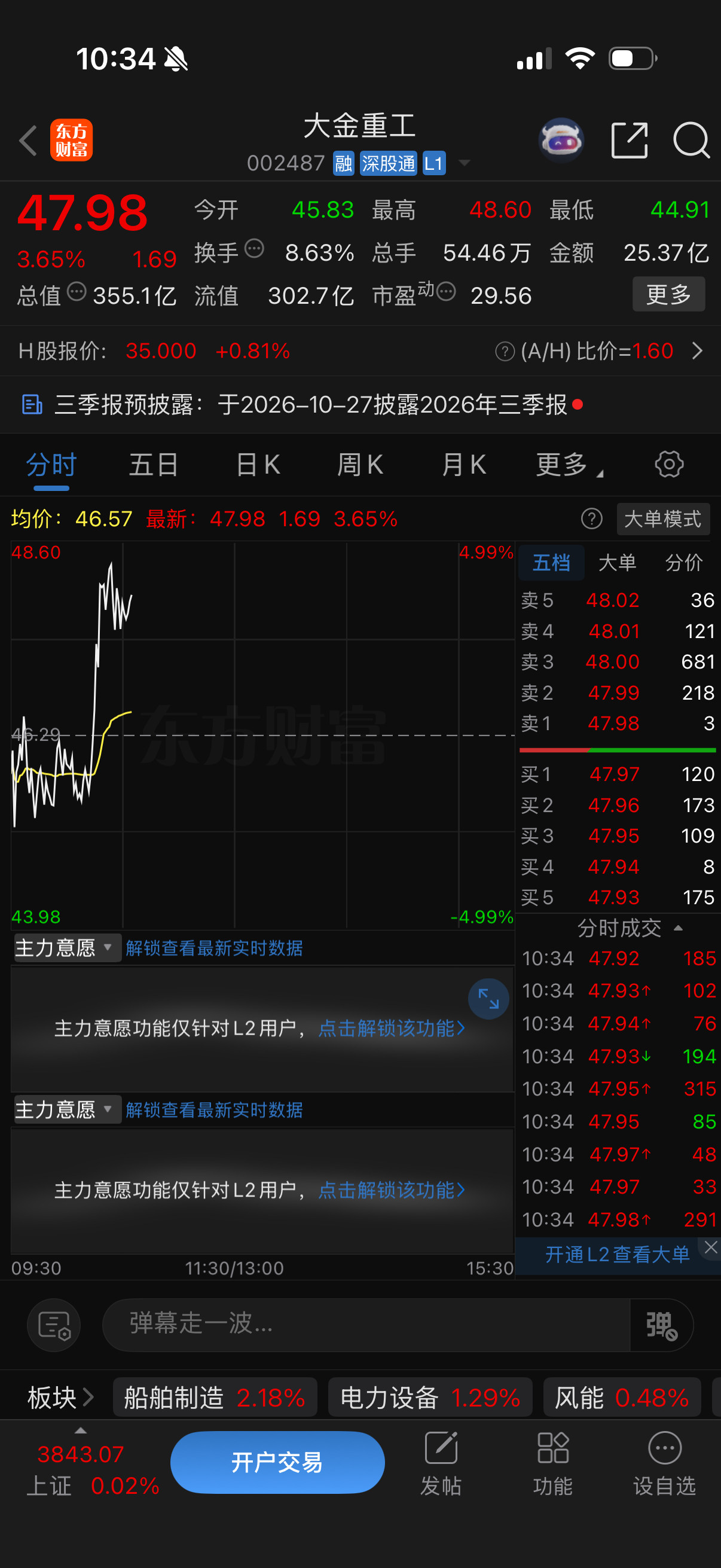Tap 开通L2查看大单 banner
Screen dimensions: 721x1568
[x=617, y=1255]
